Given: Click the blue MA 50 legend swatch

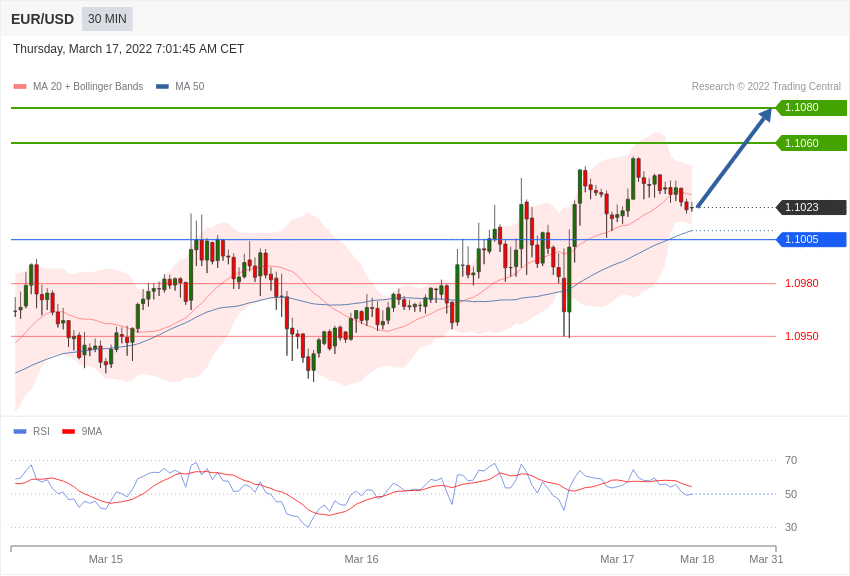Looking at the screenshot, I should pyautogui.click(x=162, y=86).
